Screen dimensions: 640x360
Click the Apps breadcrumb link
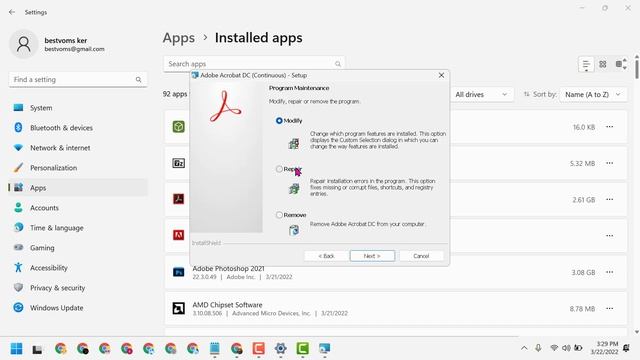point(179,38)
